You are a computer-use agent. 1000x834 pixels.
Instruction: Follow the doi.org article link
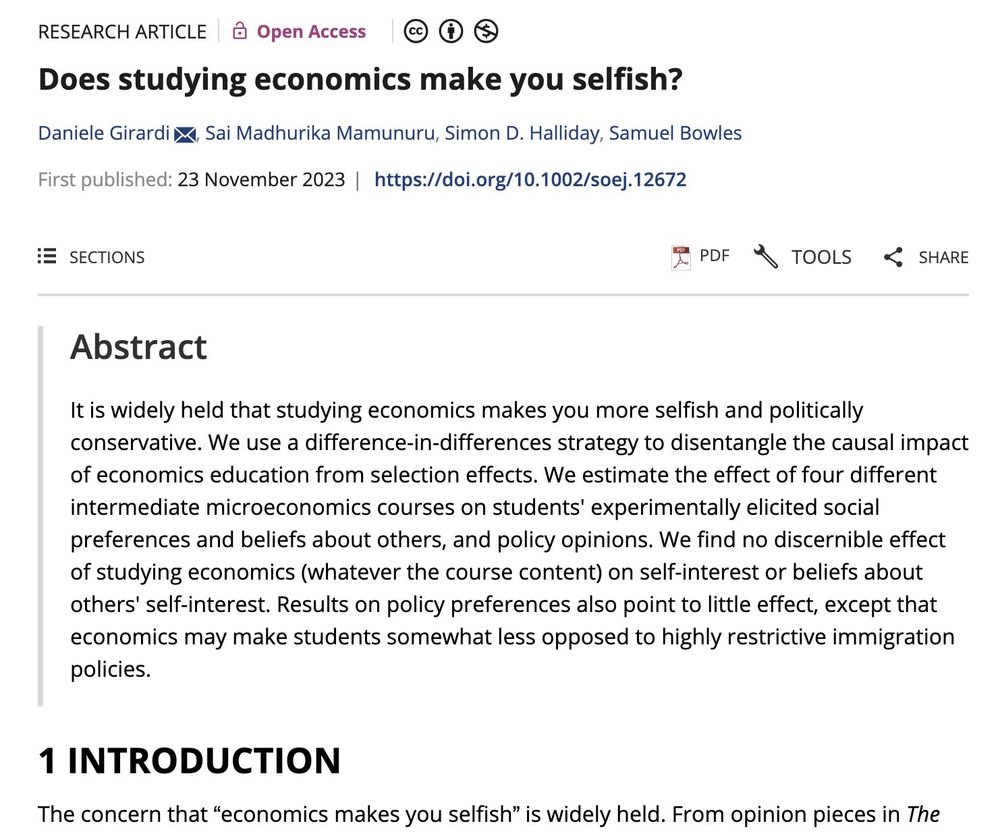click(530, 180)
